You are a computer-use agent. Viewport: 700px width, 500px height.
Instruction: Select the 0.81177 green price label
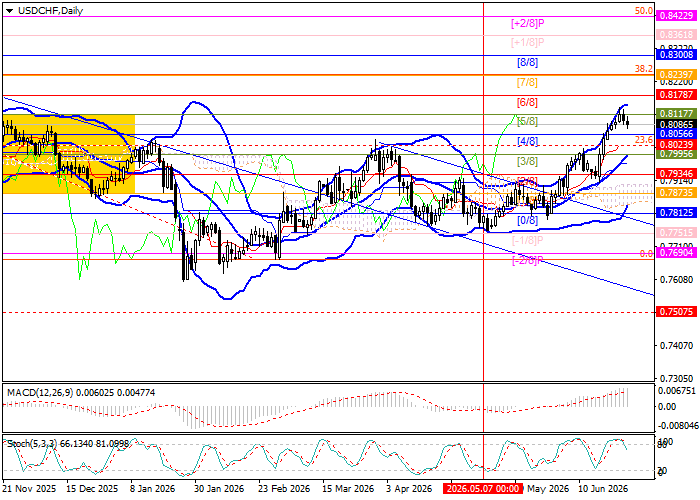point(676,114)
